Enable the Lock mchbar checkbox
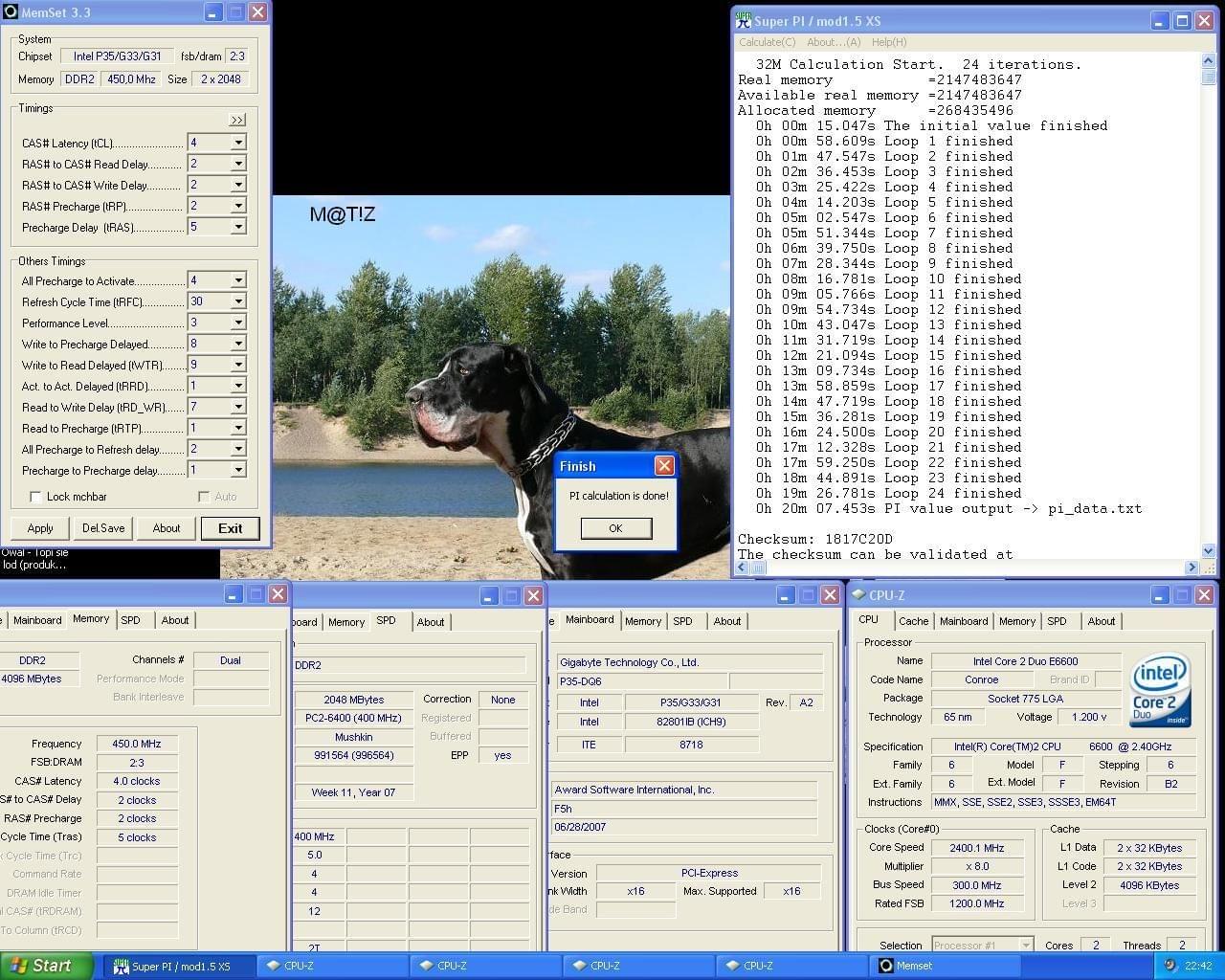This screenshot has width=1225, height=980. pyautogui.click(x=35, y=497)
